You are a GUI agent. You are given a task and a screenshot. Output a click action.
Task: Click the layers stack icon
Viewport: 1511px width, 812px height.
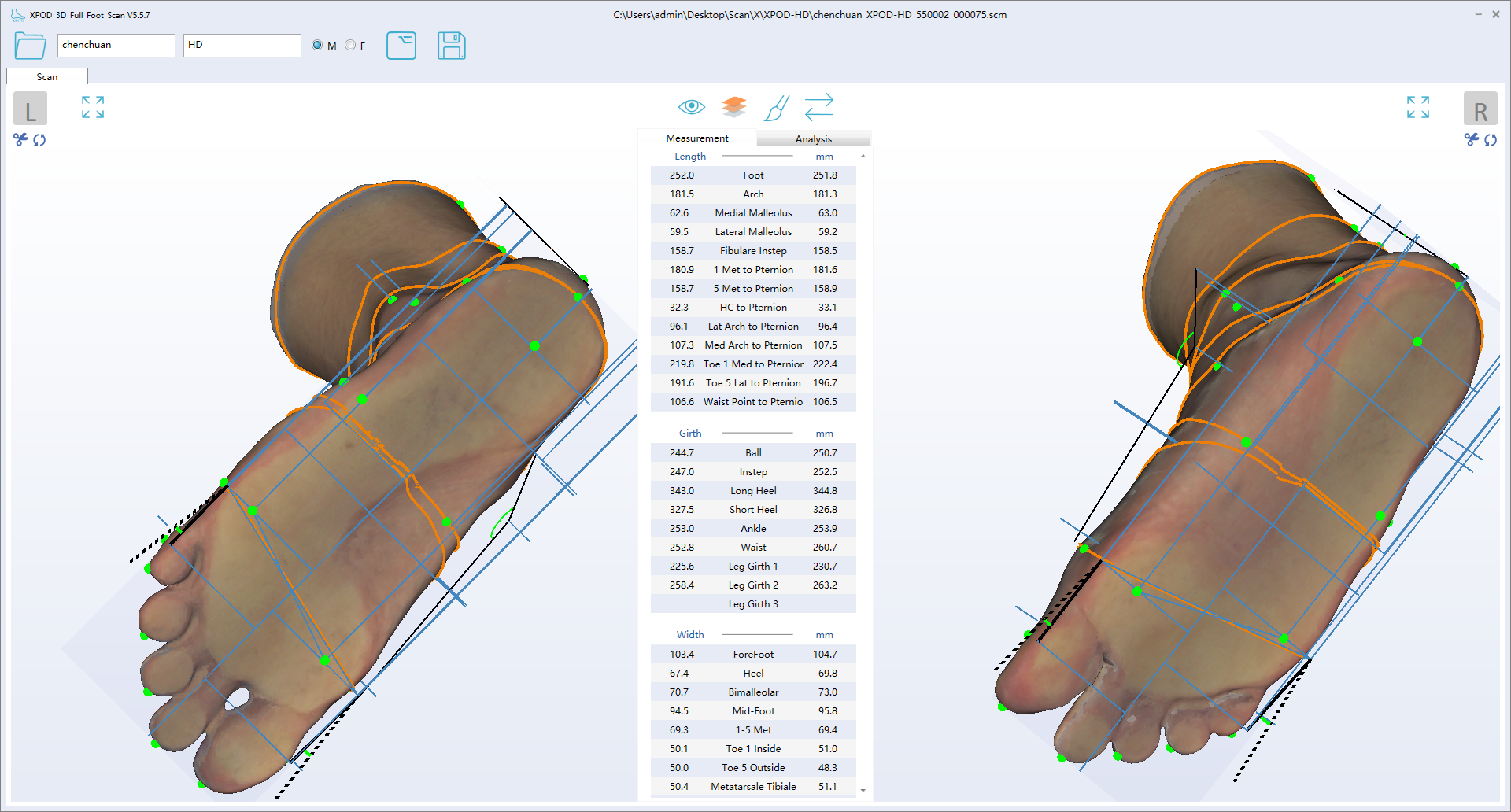click(733, 106)
